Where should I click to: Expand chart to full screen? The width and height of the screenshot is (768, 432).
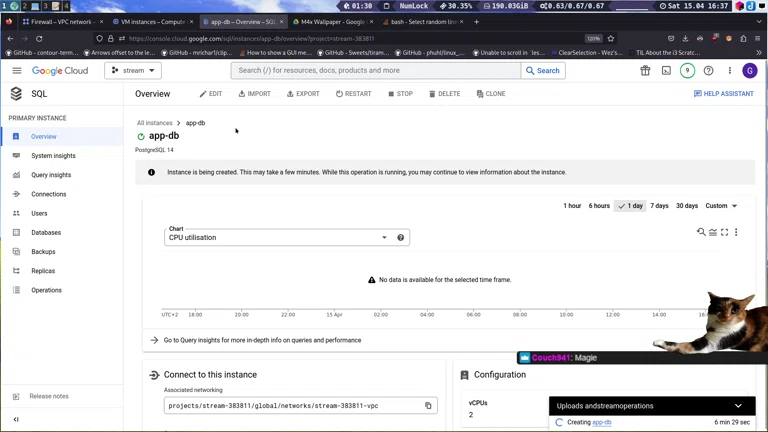pyautogui.click(x=724, y=232)
